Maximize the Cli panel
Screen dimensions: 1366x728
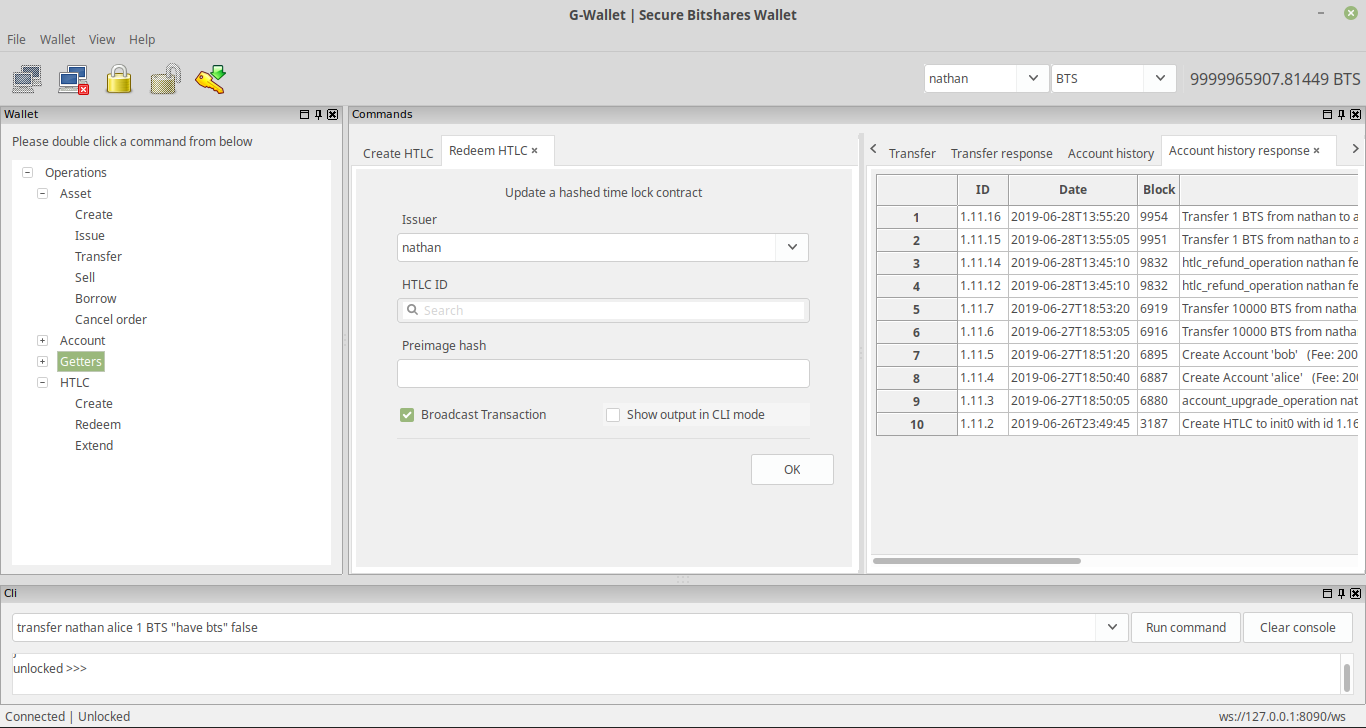point(1327,593)
